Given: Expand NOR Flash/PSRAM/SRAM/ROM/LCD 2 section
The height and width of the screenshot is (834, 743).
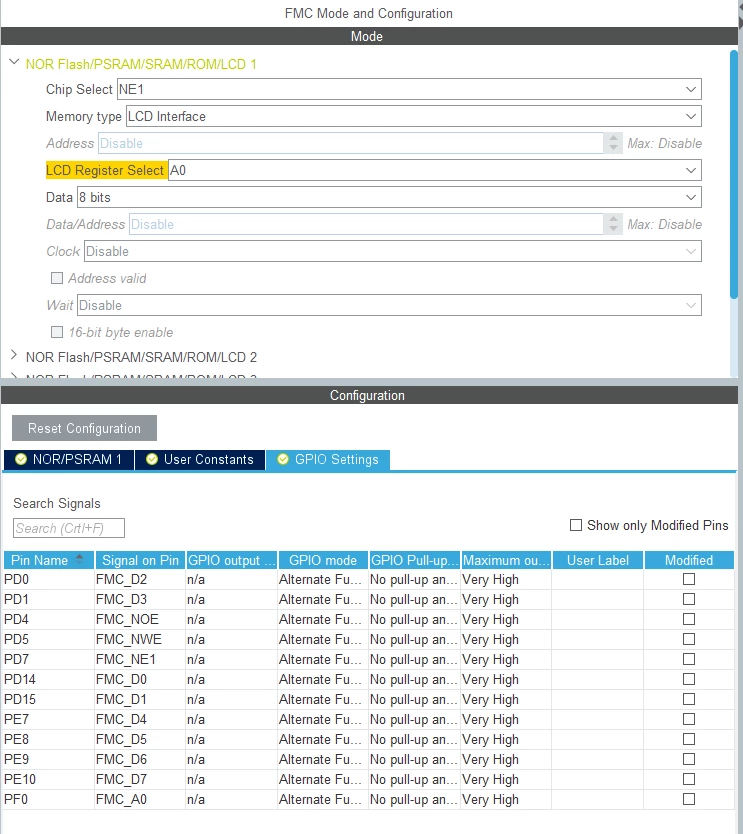Looking at the screenshot, I should point(14,355).
